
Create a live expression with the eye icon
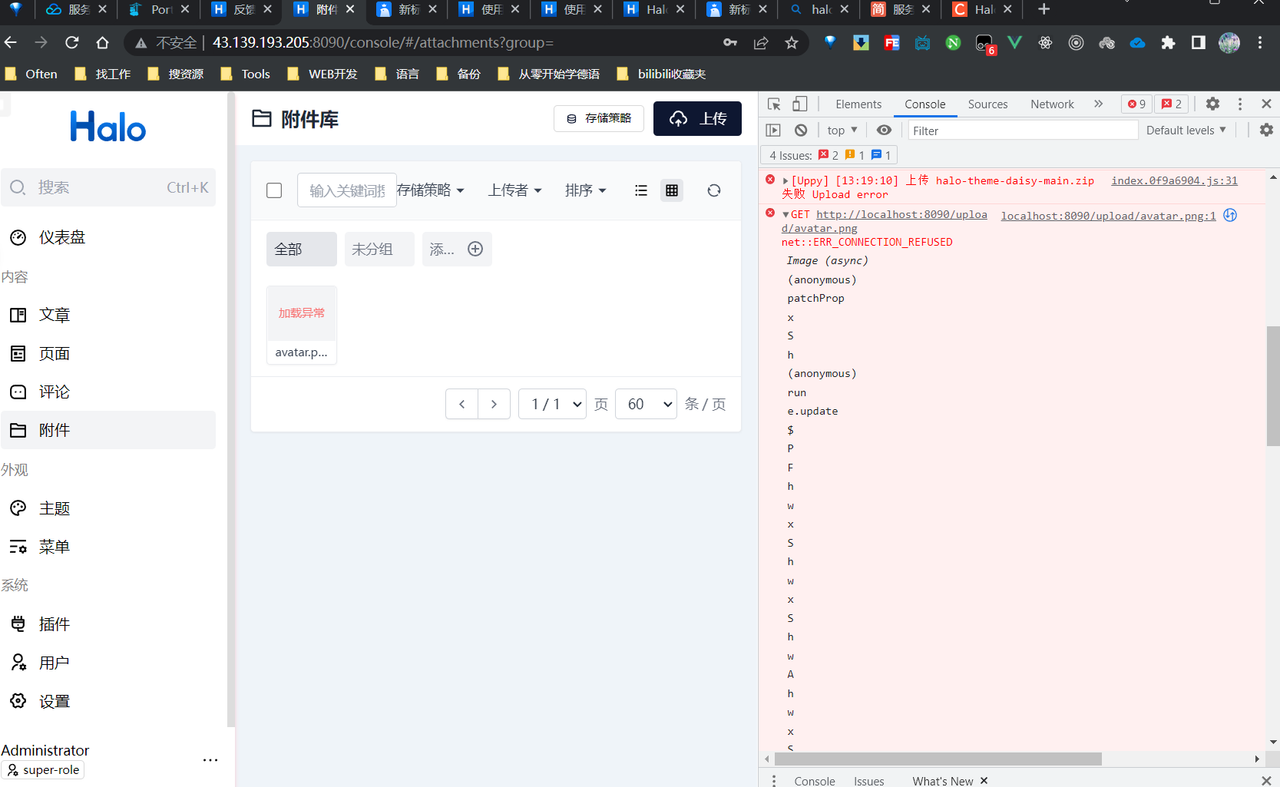(x=883, y=130)
